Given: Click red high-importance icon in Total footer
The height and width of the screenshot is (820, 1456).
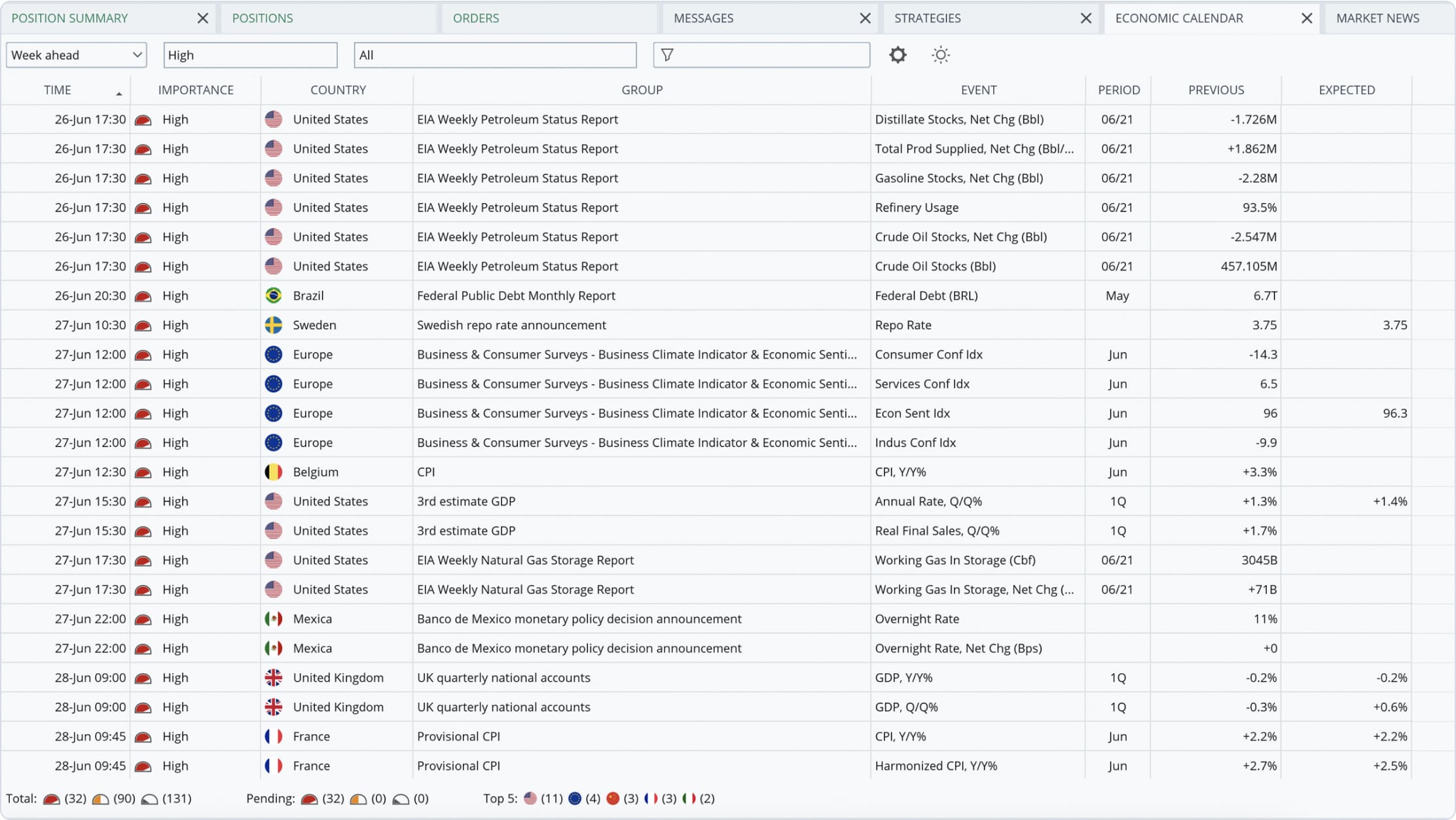Looking at the screenshot, I should click(52, 799).
